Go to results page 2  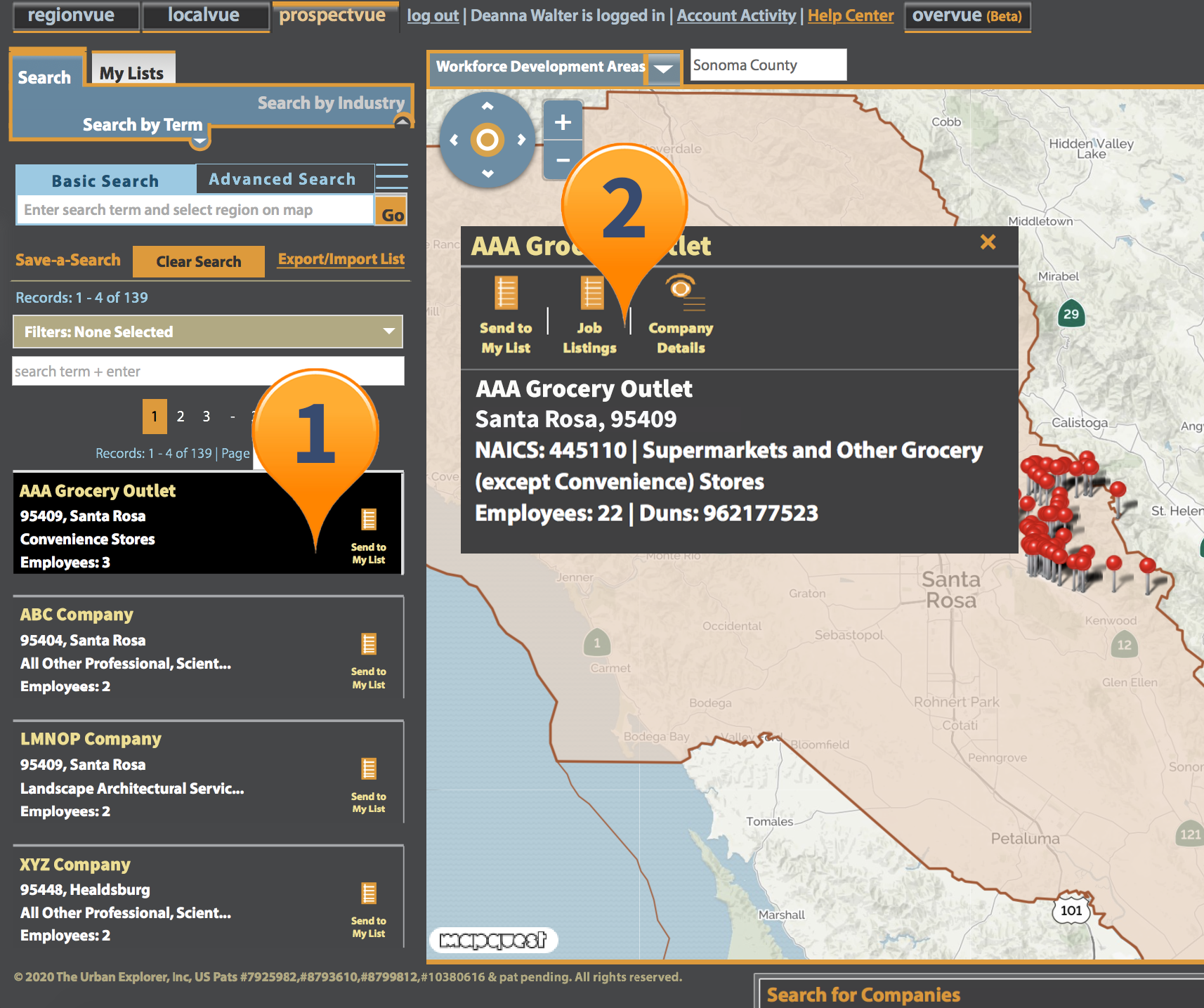tap(181, 417)
